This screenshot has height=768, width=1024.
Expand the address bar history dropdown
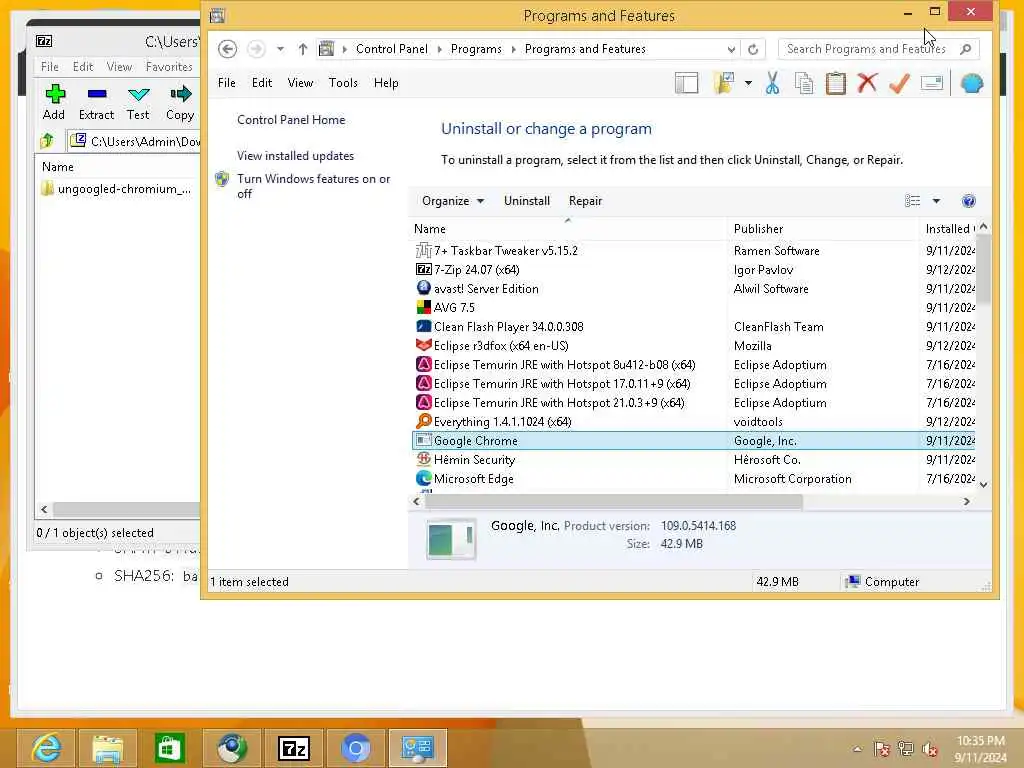point(731,49)
